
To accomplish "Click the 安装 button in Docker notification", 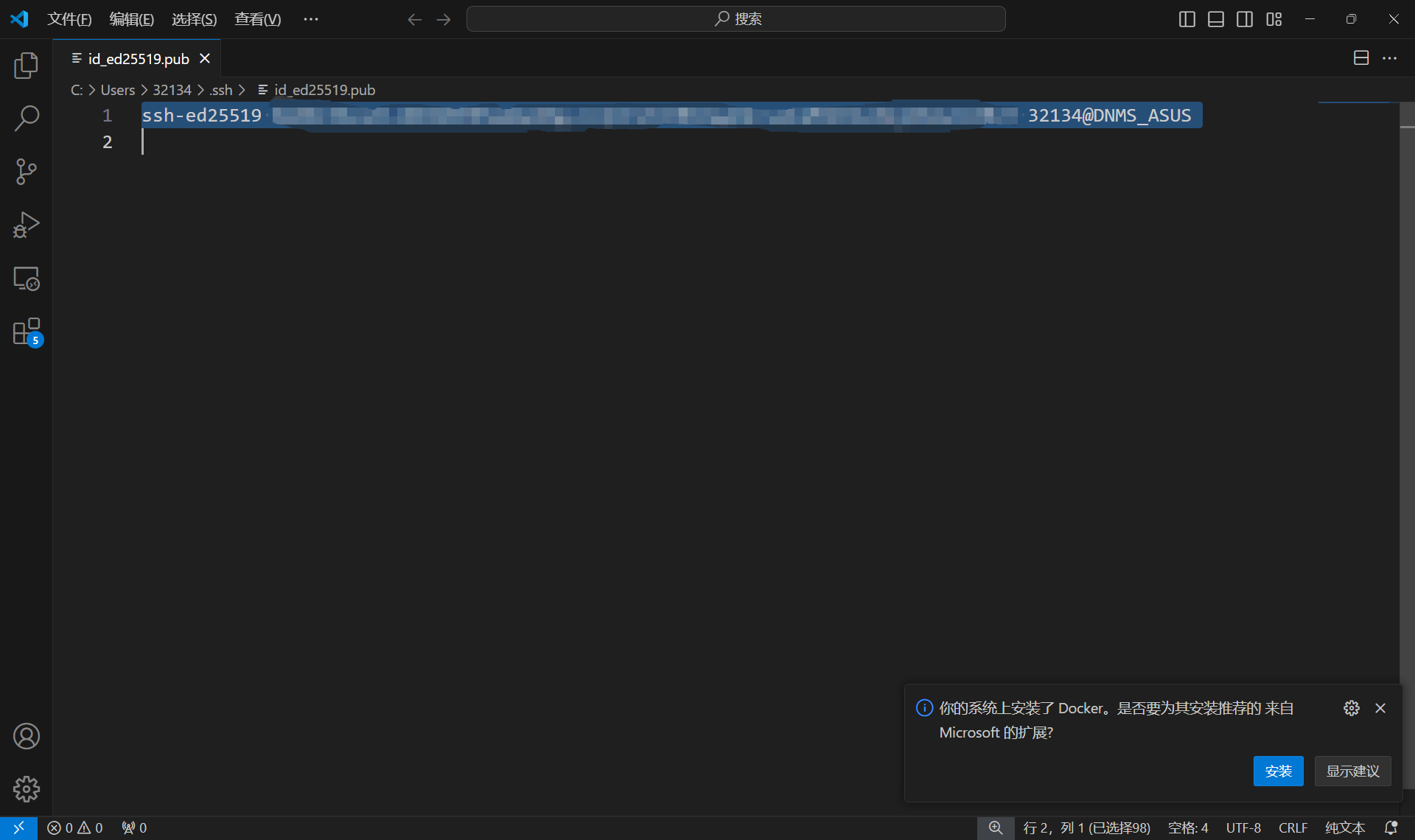I will pyautogui.click(x=1278, y=771).
